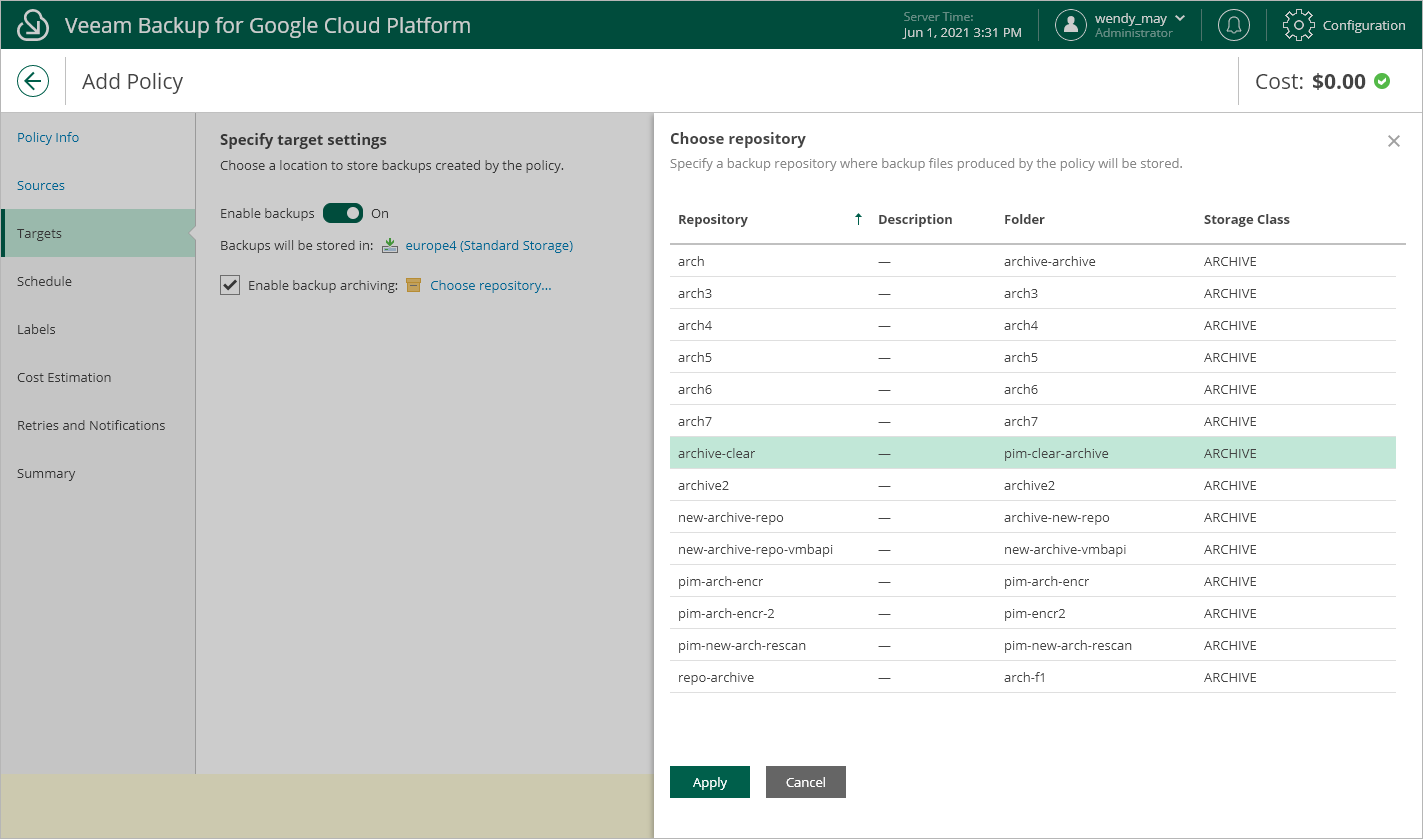Sort by Storage Class column header
Viewport: 1423px width, 839px height.
[1247, 219]
